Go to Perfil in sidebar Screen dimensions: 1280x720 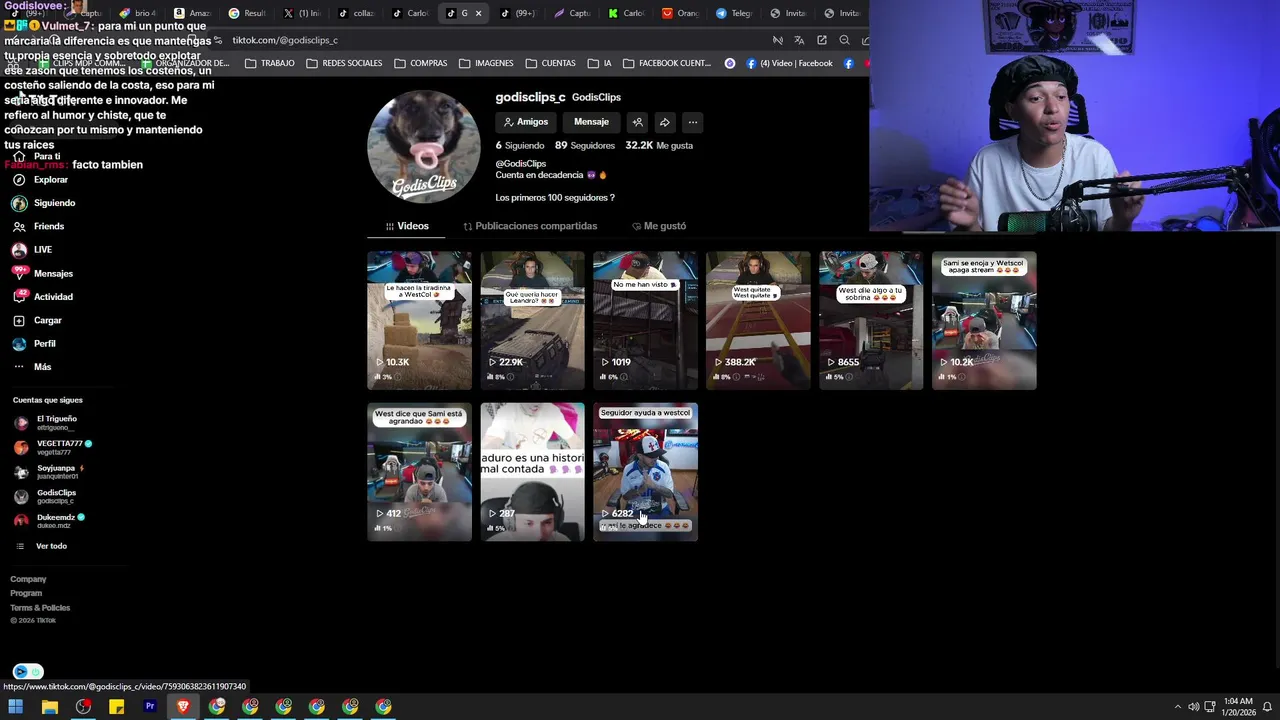35,344
